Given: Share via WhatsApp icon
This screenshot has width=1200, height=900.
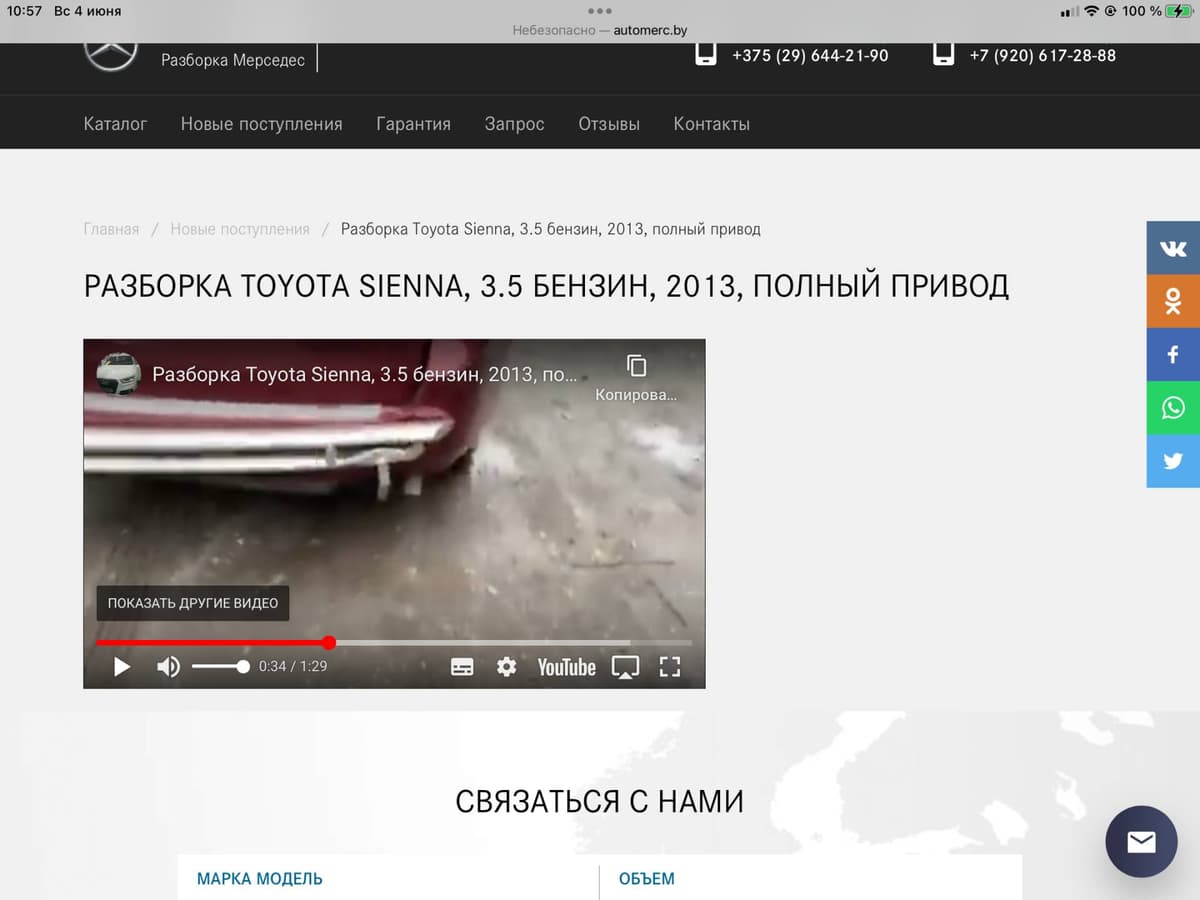Looking at the screenshot, I should (x=1173, y=408).
